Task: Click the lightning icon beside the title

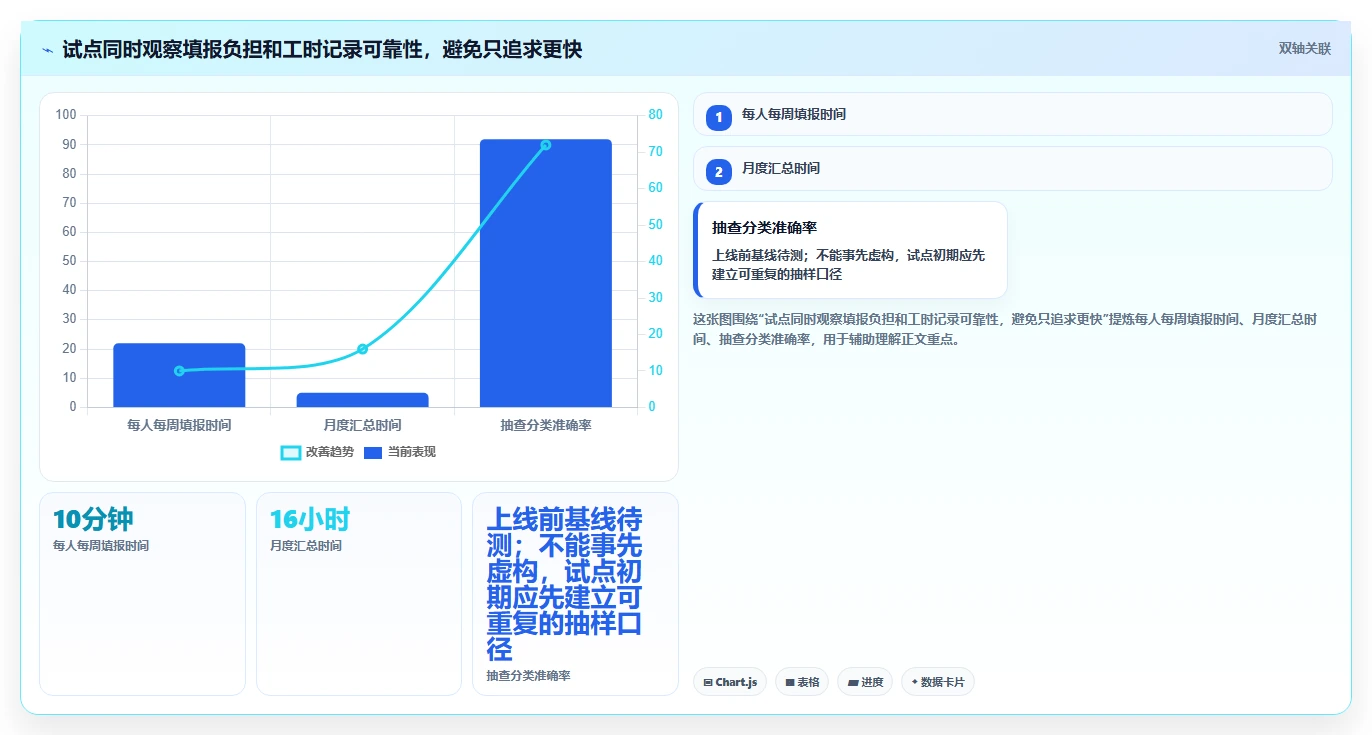Action: [x=47, y=50]
